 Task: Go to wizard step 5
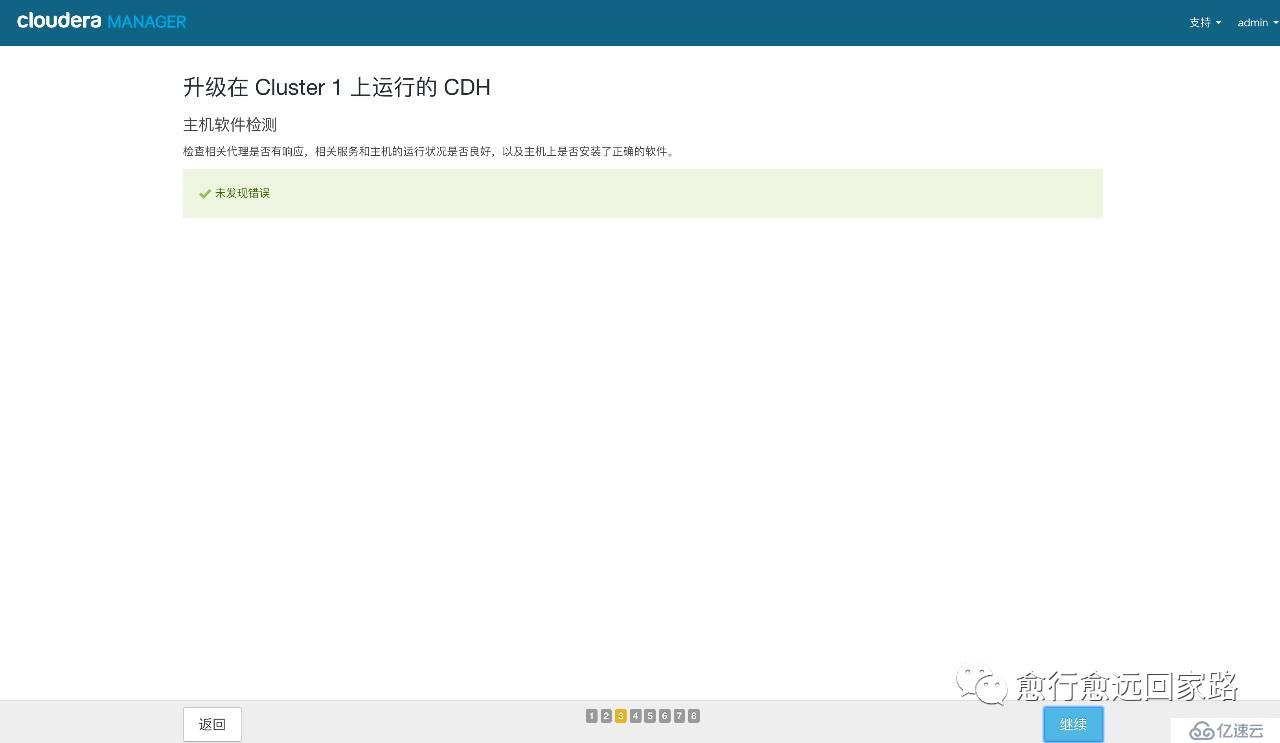click(x=650, y=716)
